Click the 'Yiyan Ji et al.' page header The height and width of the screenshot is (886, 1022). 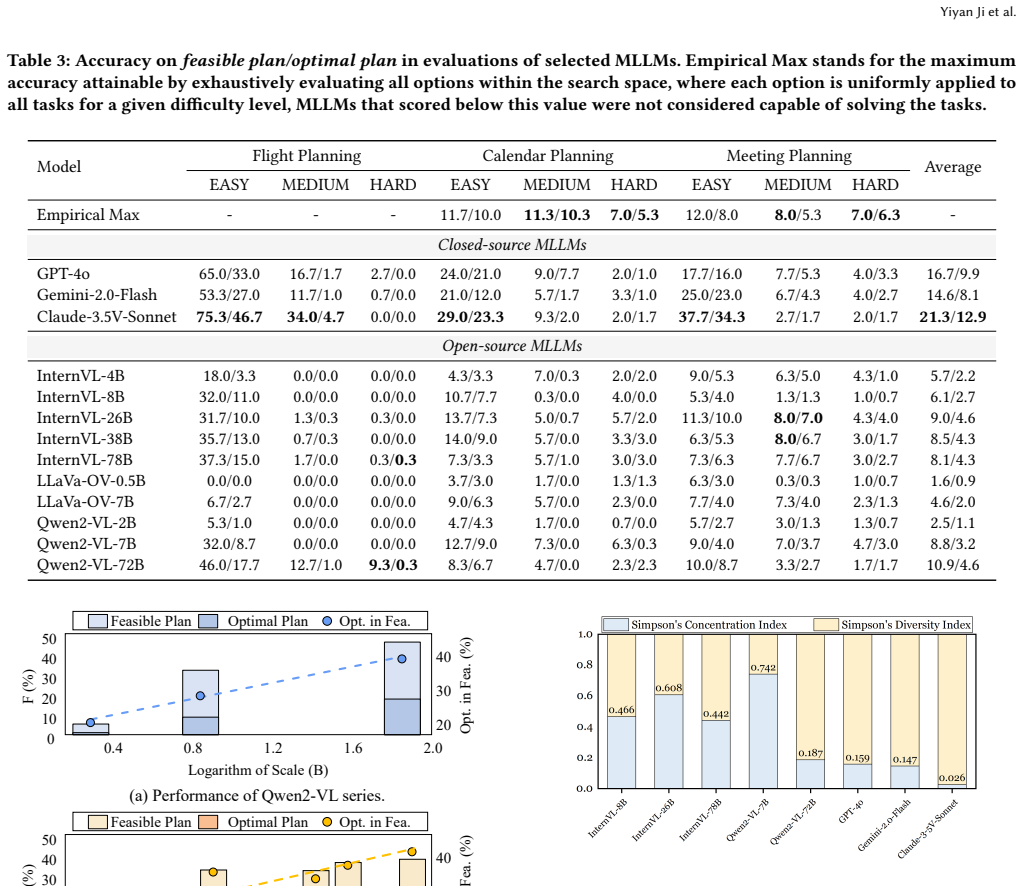coord(977,12)
